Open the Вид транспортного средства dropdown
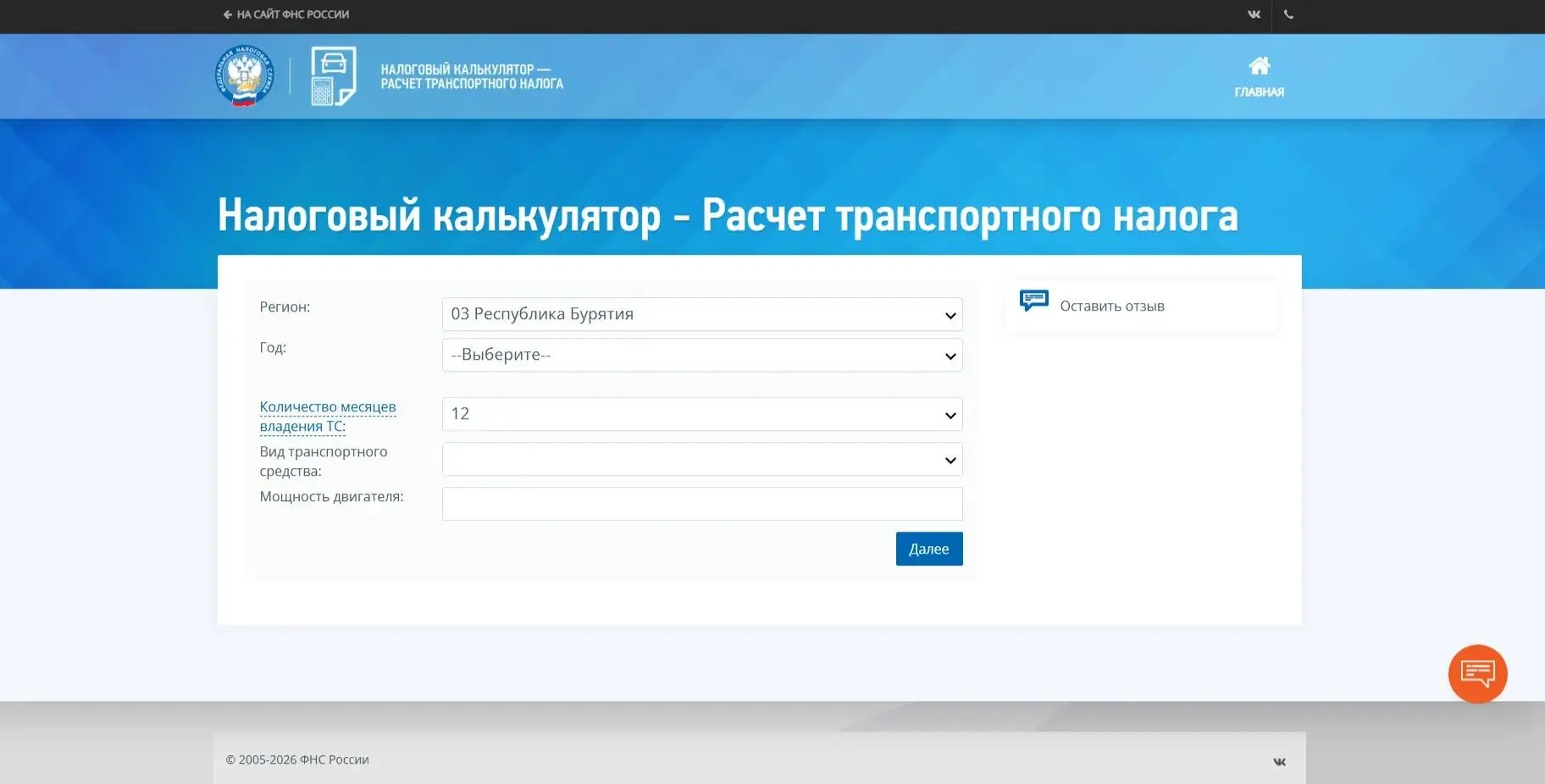The image size is (1545, 784). coord(702,459)
